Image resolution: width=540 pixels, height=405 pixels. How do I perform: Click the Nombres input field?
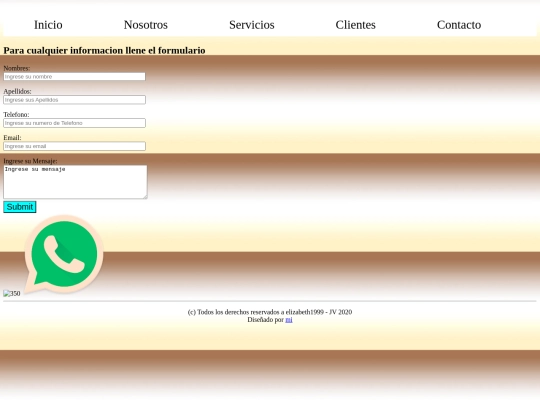point(74,76)
